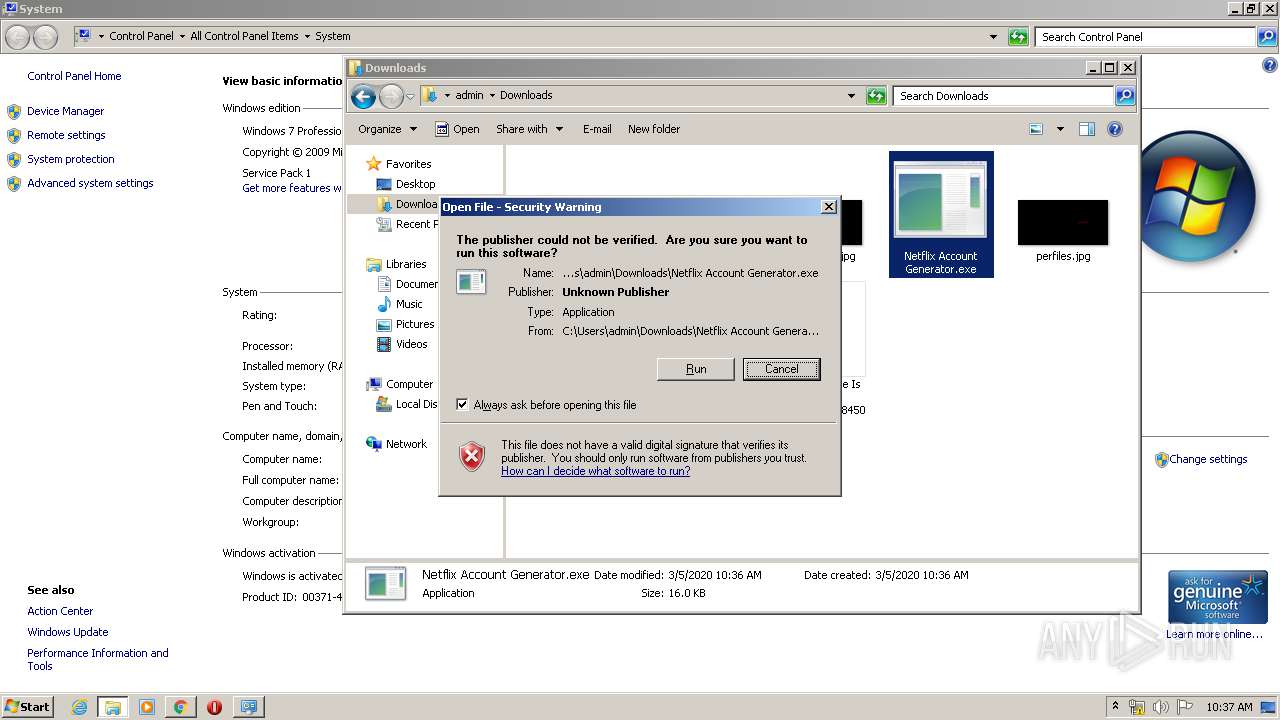
Task: Close the Security Warning dialog with the X
Action: tap(828, 206)
